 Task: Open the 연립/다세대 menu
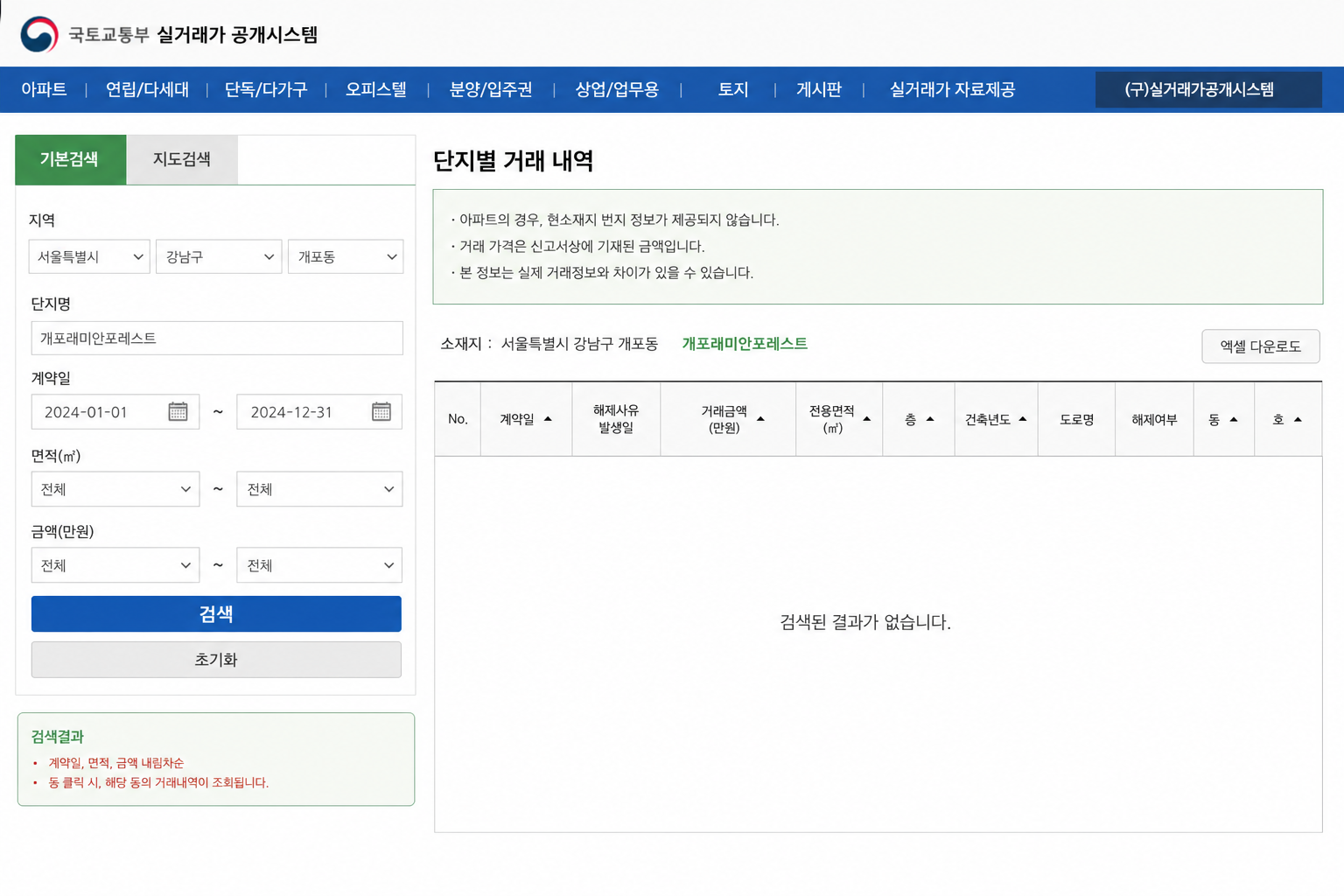click(x=147, y=89)
